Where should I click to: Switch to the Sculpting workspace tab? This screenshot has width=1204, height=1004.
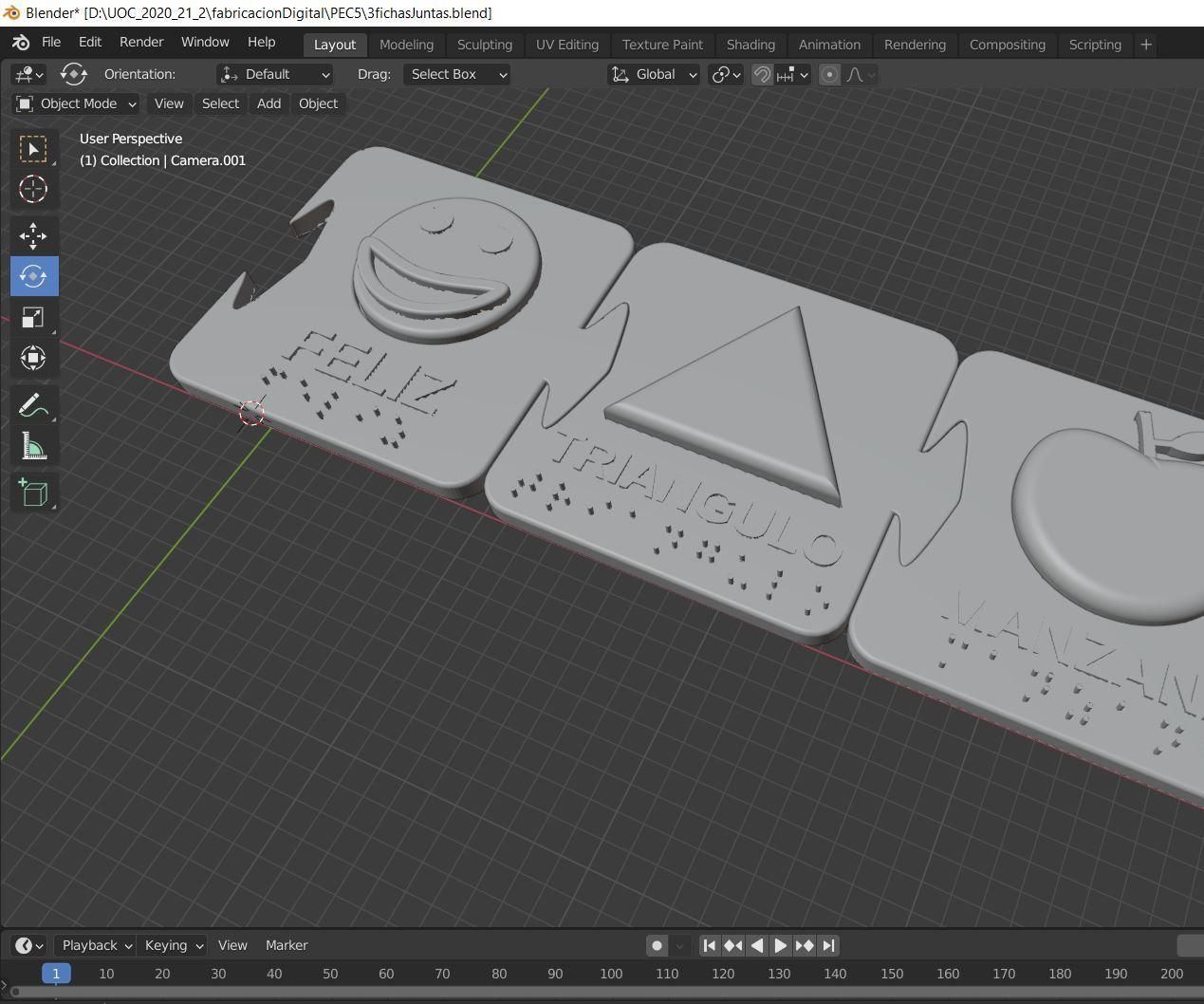coord(484,45)
